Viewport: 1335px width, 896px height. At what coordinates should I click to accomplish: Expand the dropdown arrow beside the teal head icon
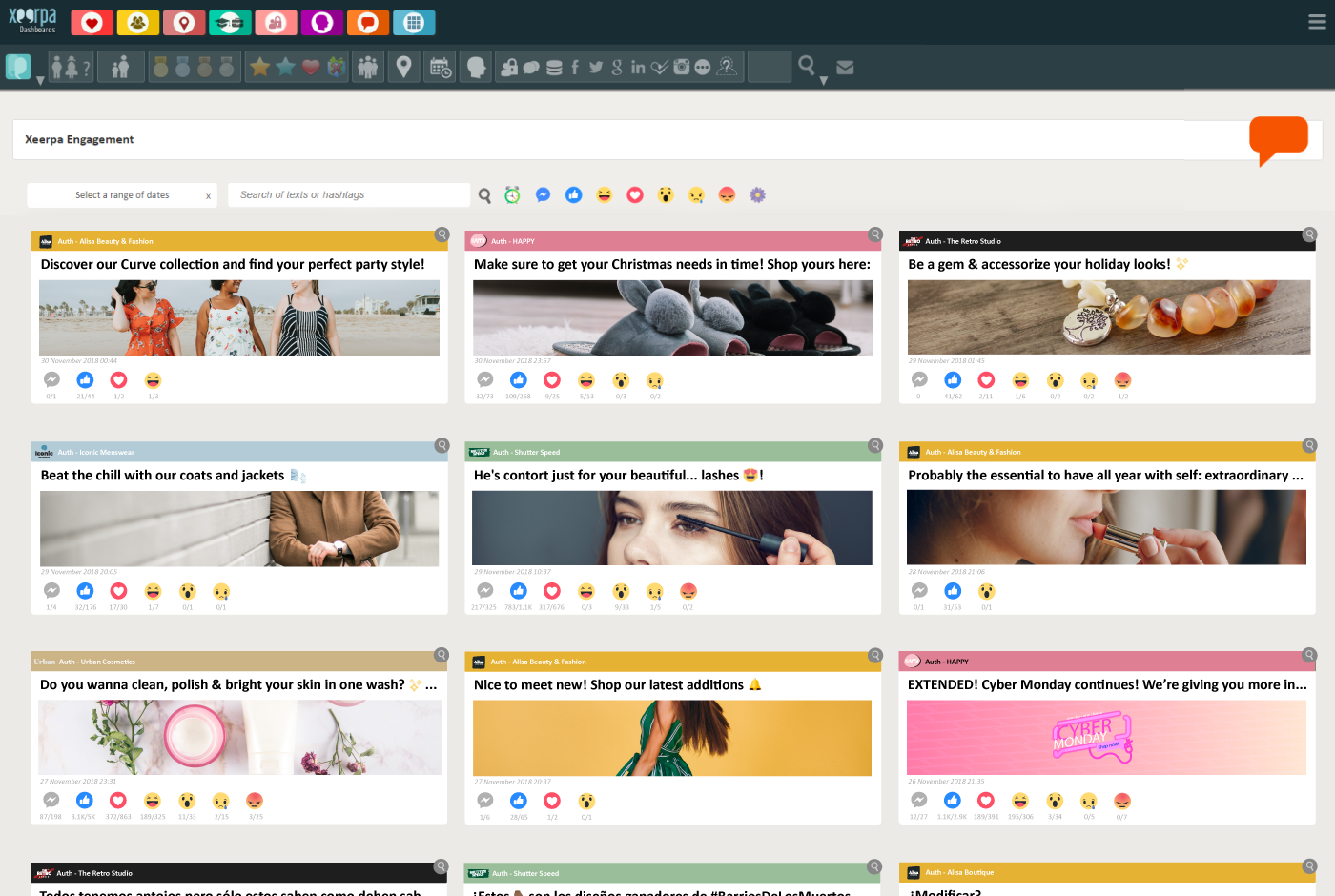[x=40, y=81]
